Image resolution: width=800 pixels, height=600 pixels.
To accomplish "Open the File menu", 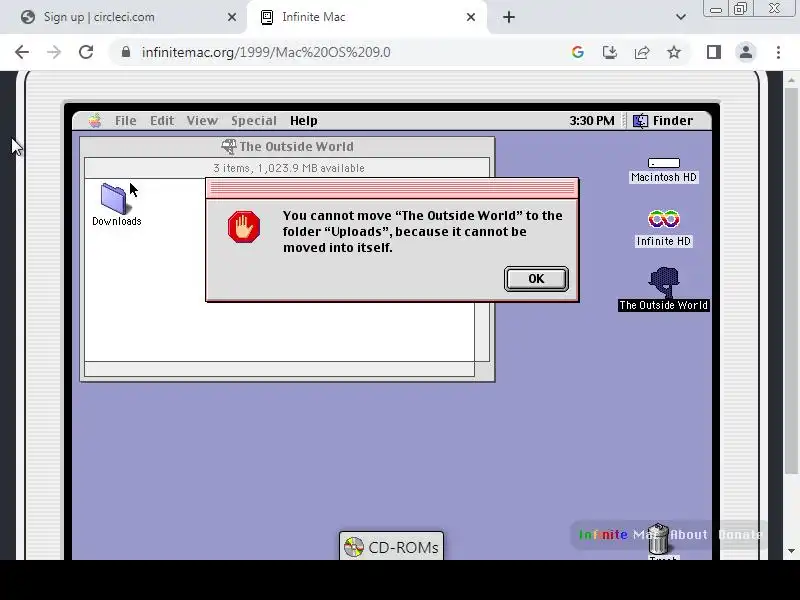I will [126, 121].
